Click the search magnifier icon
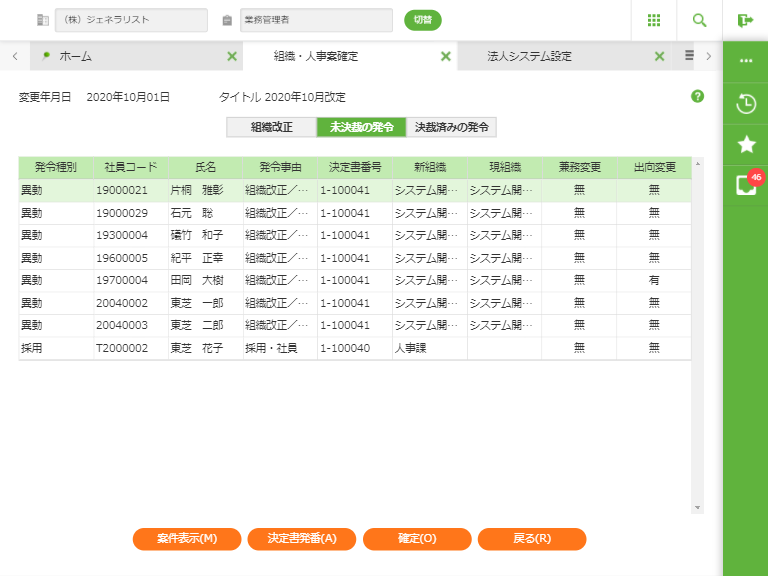Image resolution: width=768 pixels, height=576 pixels. click(x=699, y=20)
